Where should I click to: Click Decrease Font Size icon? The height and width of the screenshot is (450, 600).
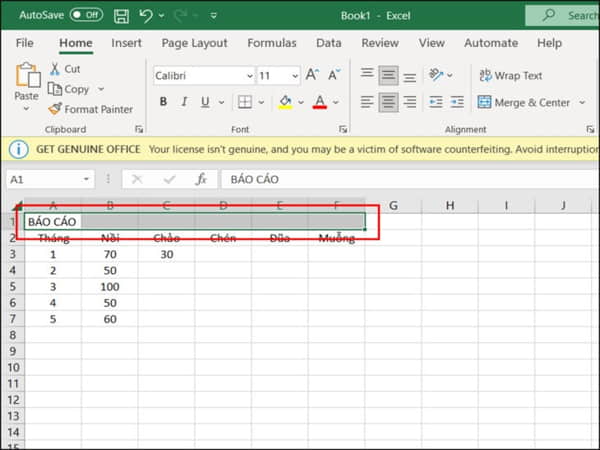pyautogui.click(x=334, y=74)
